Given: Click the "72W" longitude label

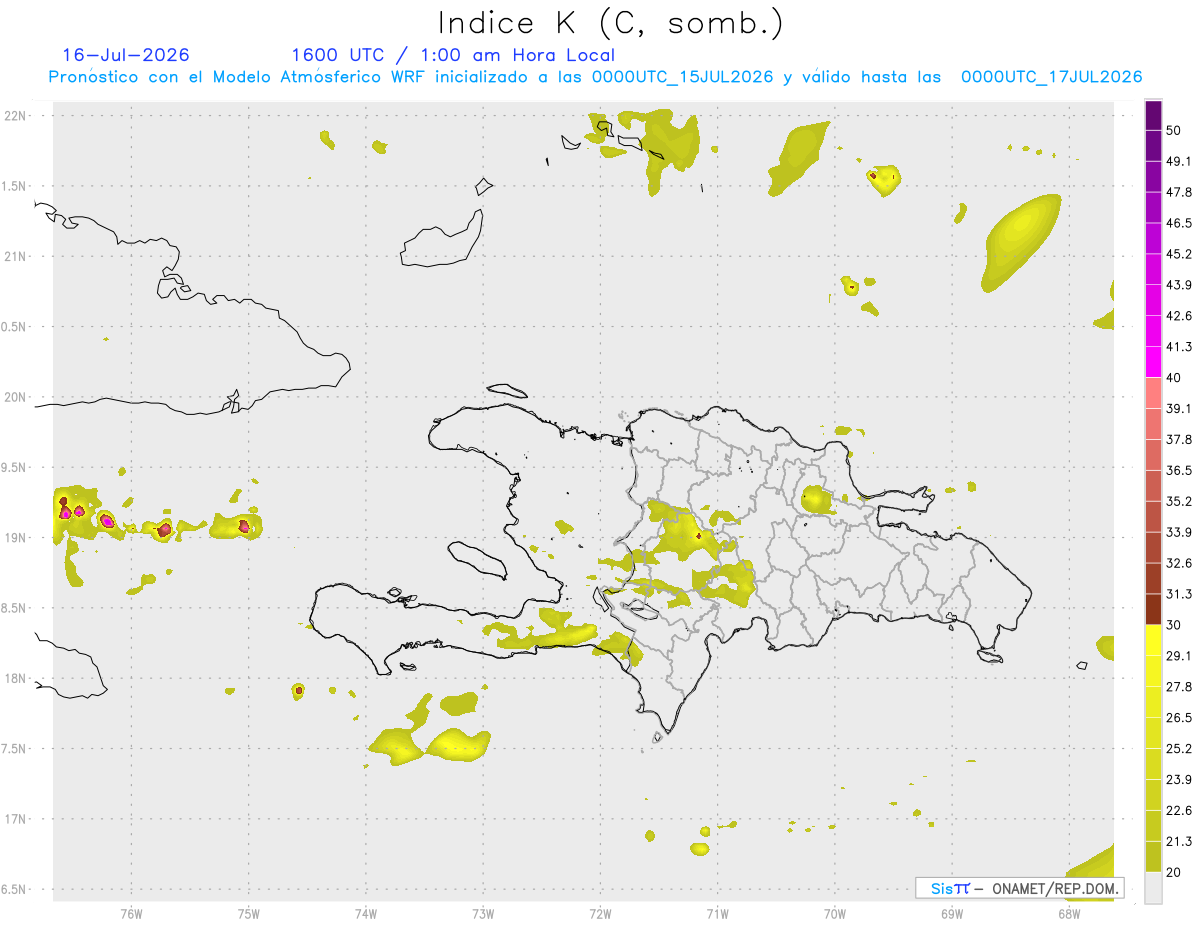Looking at the screenshot, I should tap(600, 913).
